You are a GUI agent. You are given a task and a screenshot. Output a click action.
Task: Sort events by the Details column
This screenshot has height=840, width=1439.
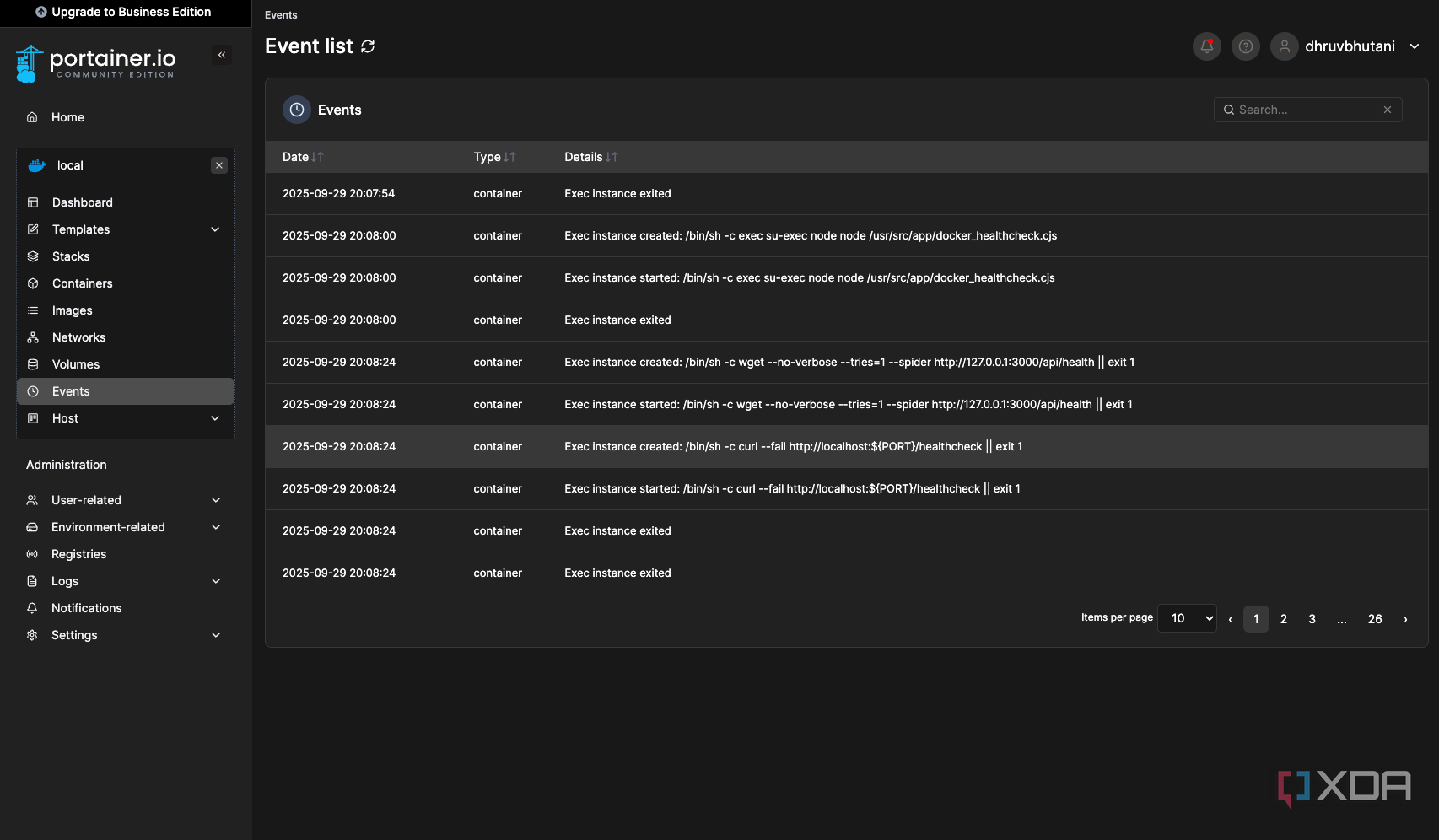point(591,157)
